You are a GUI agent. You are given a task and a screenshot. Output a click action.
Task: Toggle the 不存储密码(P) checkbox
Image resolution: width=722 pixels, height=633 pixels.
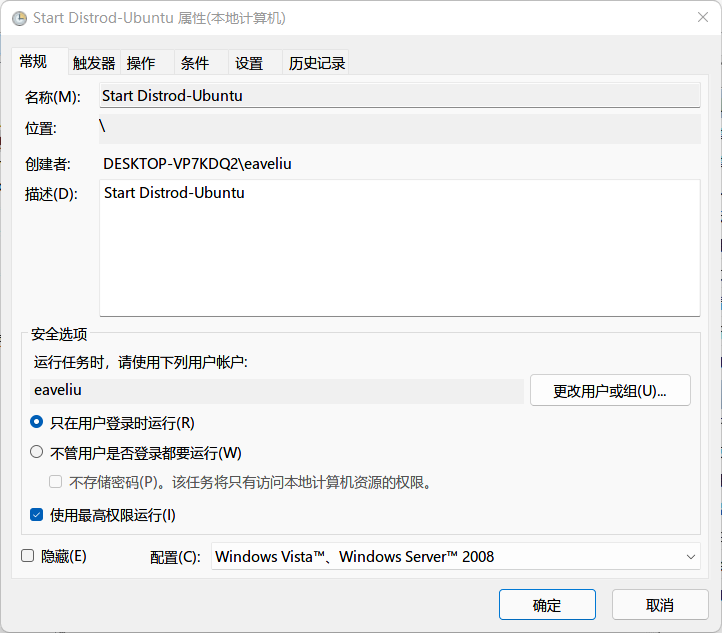click(x=56, y=482)
